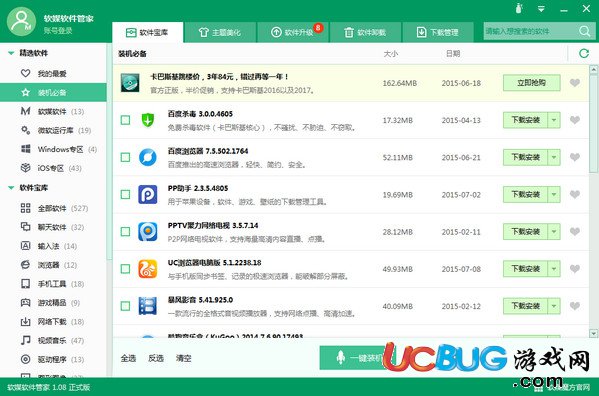Open 全部软件 category in sidebar
This screenshot has height=396, width=599.
(53, 208)
